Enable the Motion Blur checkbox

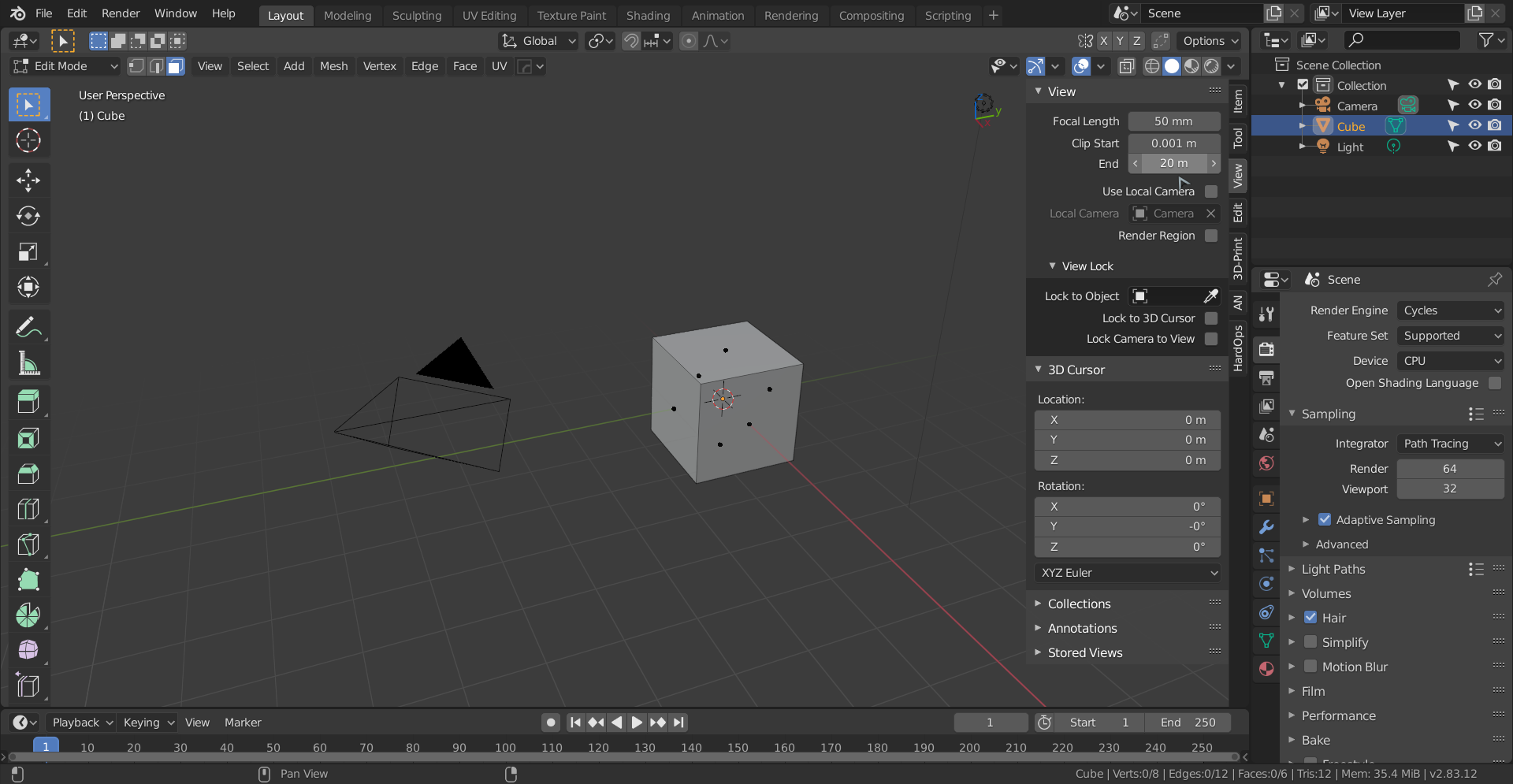point(1310,667)
